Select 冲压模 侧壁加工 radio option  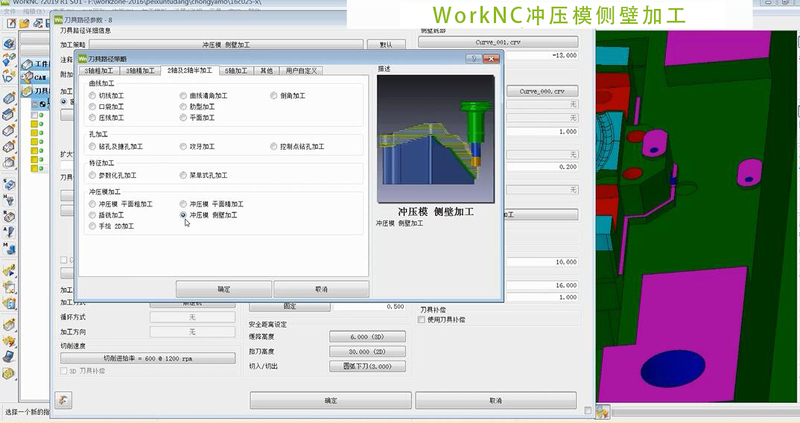pyautogui.click(x=183, y=215)
